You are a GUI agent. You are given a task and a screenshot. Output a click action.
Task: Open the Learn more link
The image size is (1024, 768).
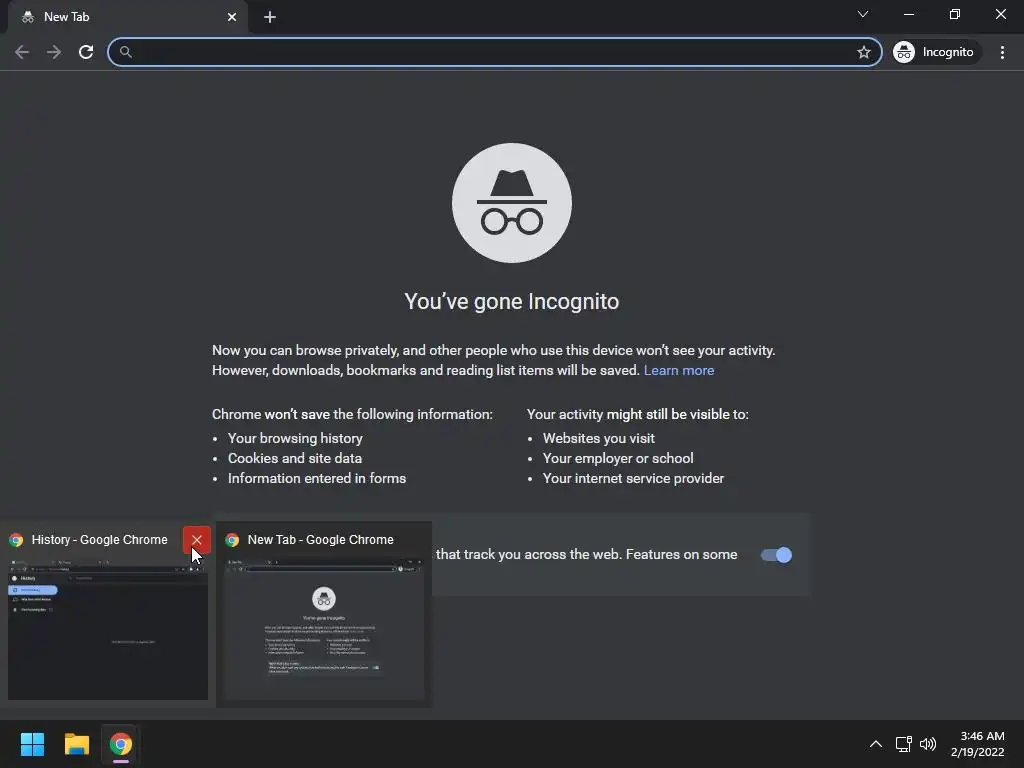coord(679,370)
